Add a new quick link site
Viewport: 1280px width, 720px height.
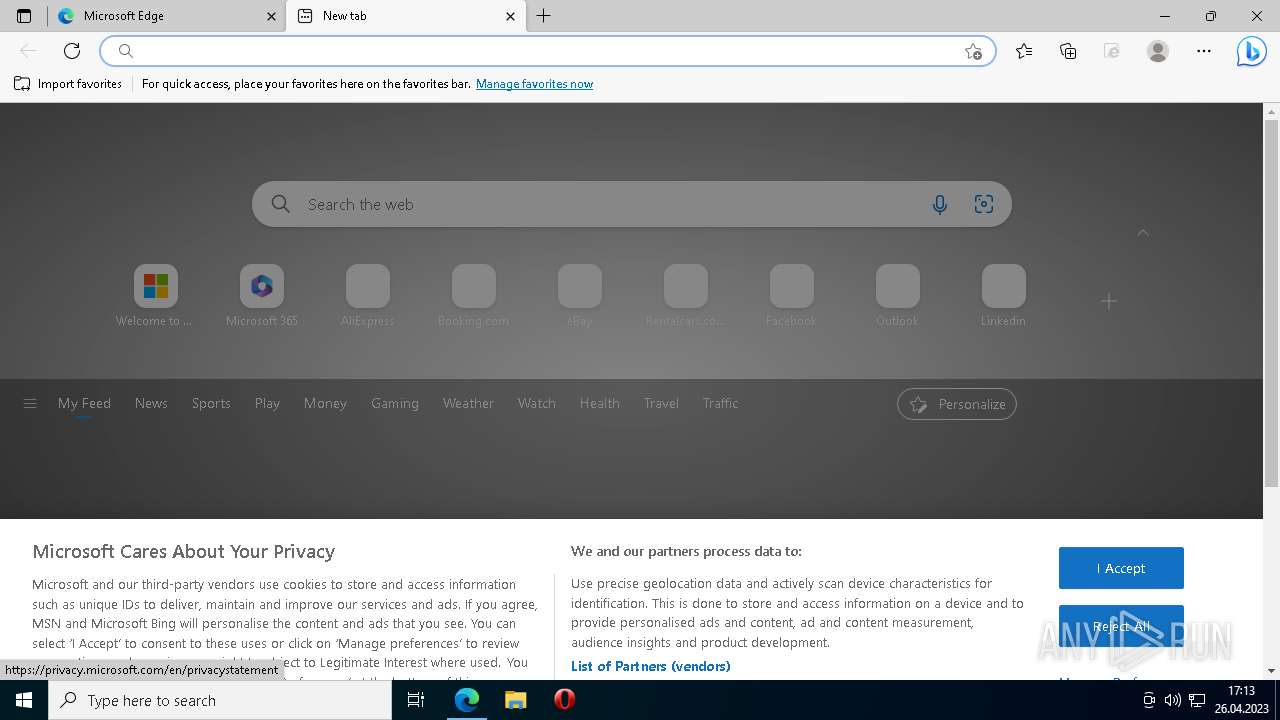coord(1109,301)
